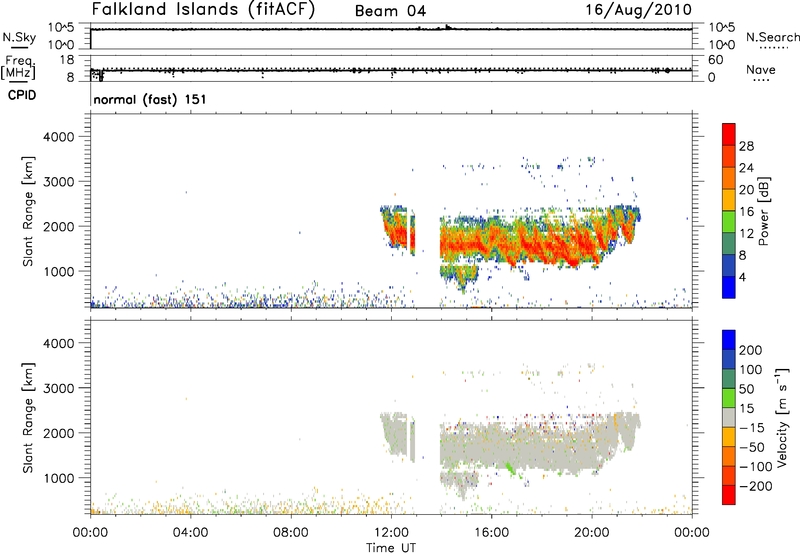Click the "Velocity [m s-1]" colorbar title
The width and height of the screenshot is (800, 554).
[783, 417]
